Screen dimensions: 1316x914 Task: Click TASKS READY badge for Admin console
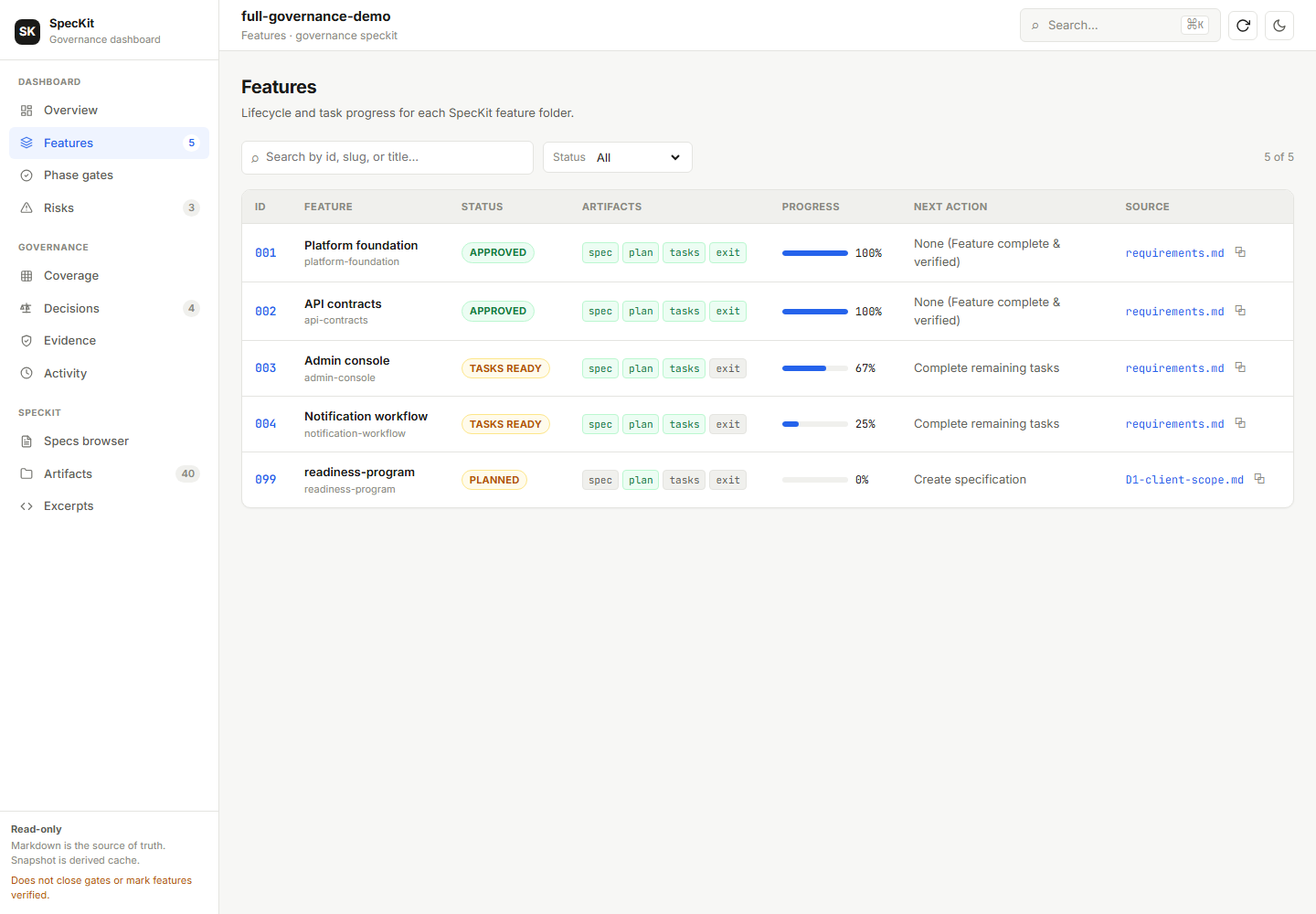tap(505, 368)
